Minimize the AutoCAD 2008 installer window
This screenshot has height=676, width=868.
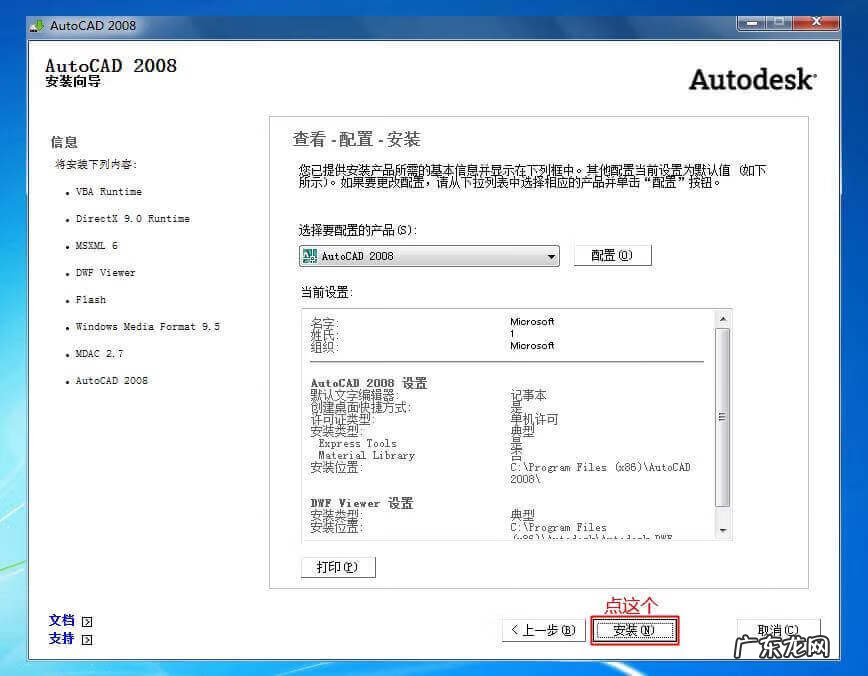point(752,23)
